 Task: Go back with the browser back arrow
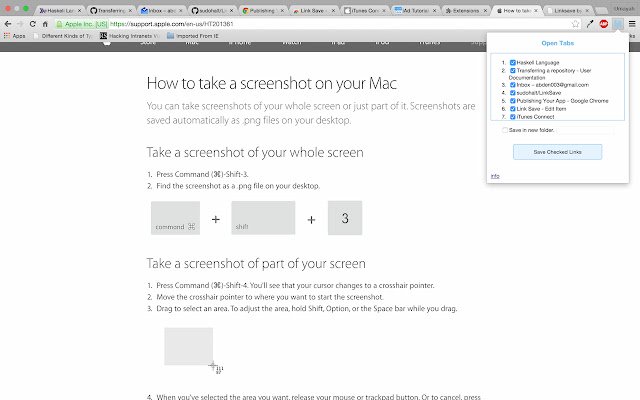(8, 24)
